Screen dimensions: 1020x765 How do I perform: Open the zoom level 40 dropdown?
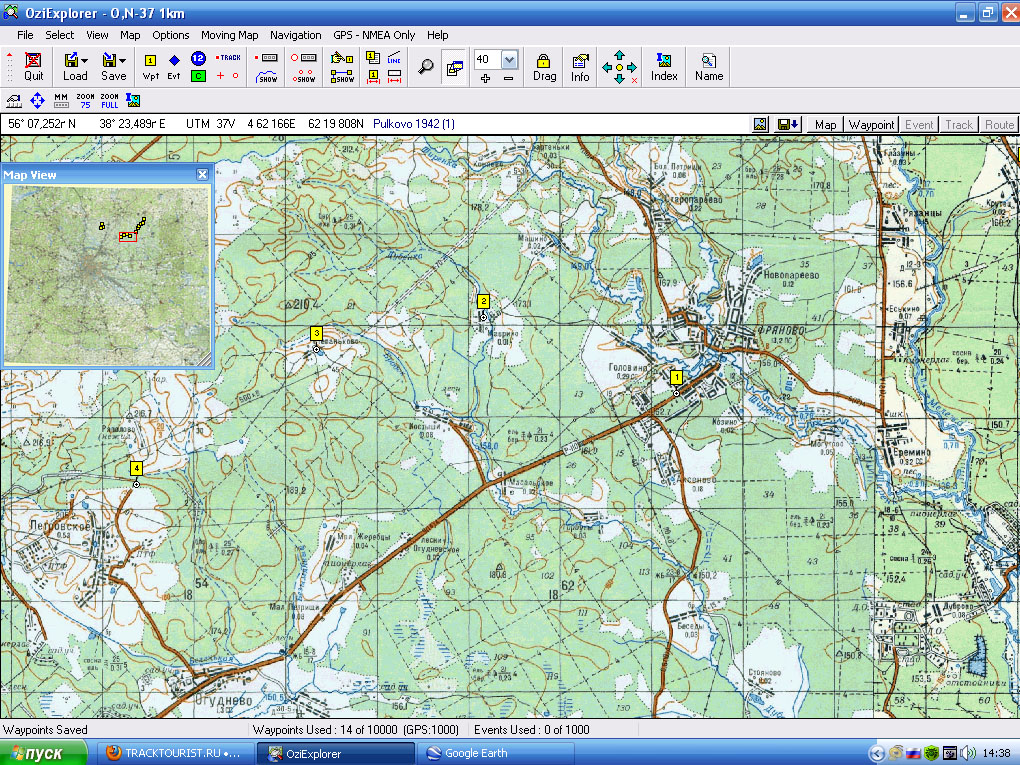(x=509, y=59)
